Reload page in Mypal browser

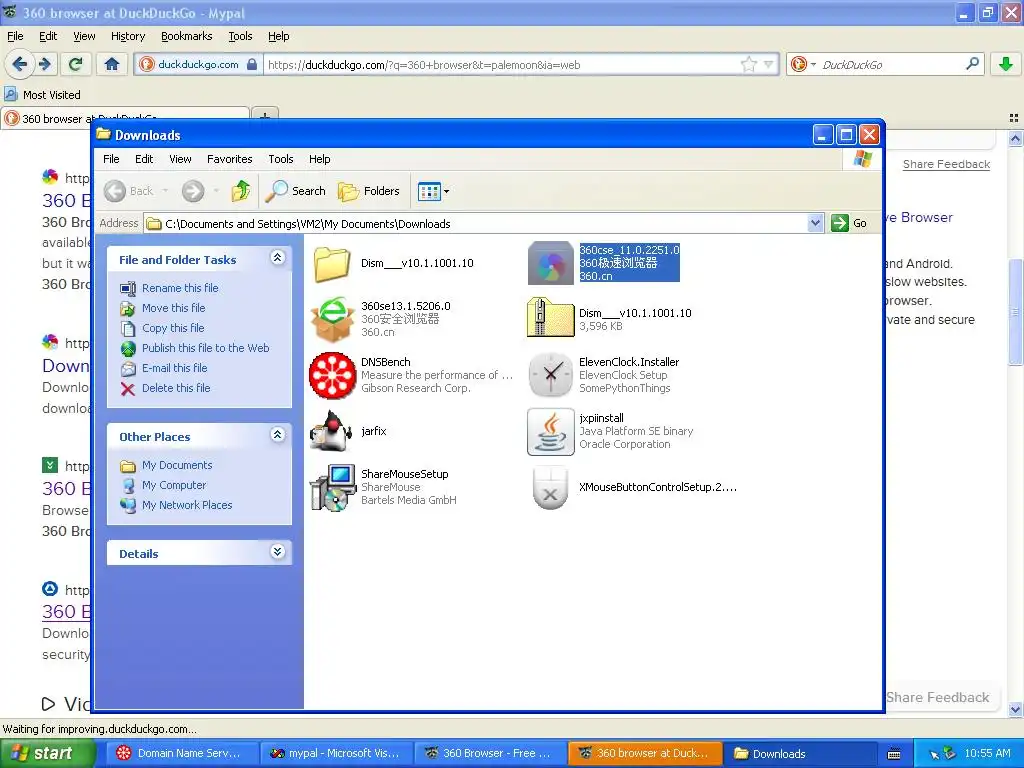point(75,64)
